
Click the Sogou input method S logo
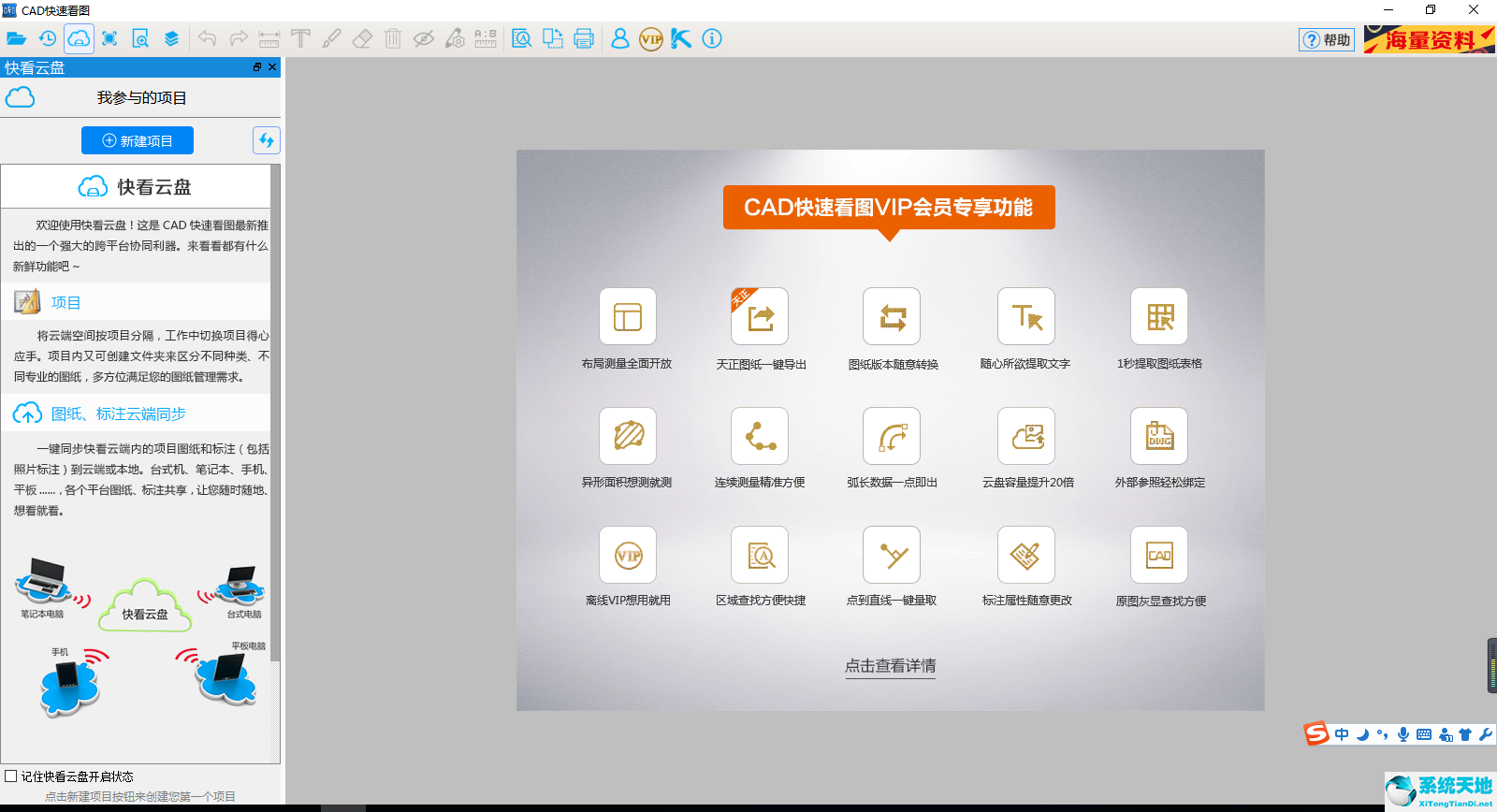pyautogui.click(x=1316, y=733)
